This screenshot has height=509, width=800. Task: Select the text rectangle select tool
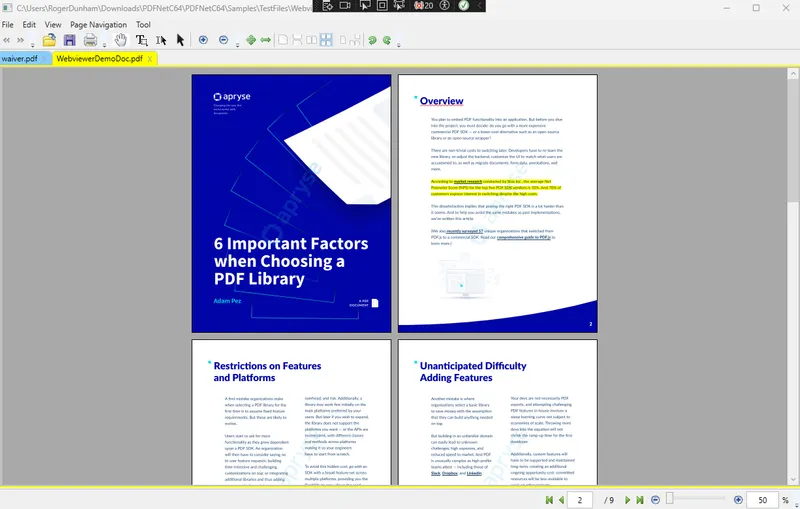coord(141,40)
